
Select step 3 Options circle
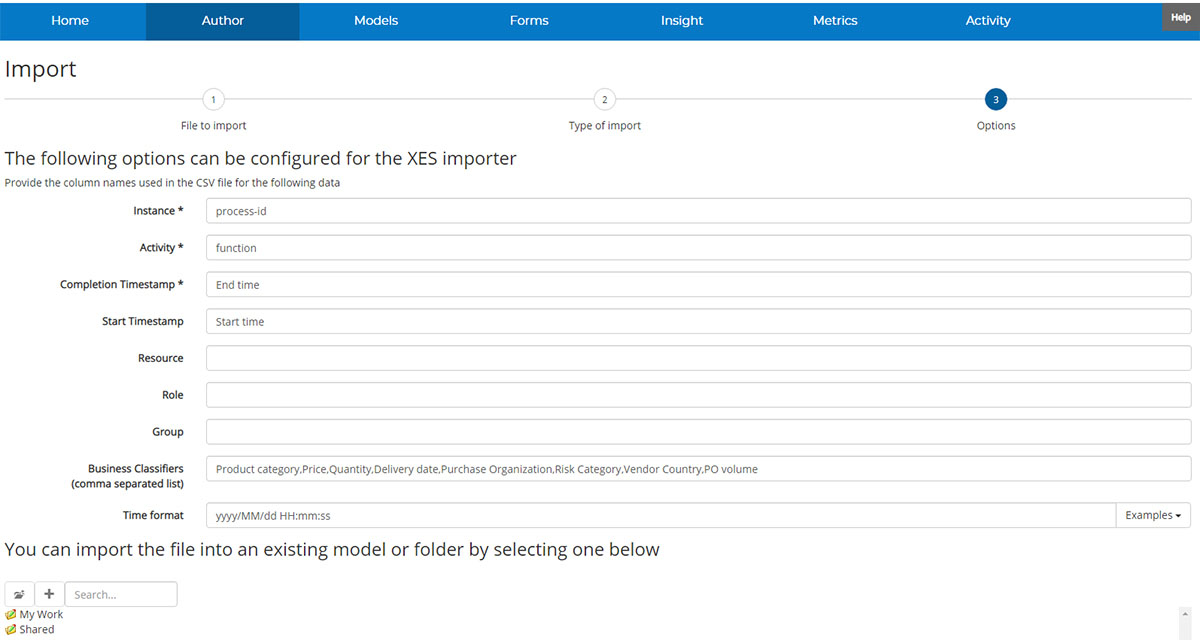pos(996,99)
